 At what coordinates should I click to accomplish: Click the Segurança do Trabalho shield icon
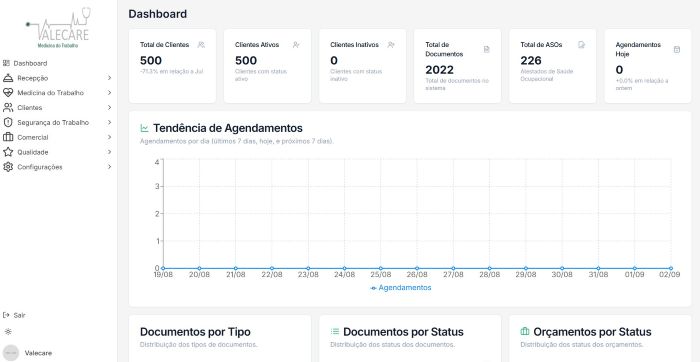[x=8, y=122]
